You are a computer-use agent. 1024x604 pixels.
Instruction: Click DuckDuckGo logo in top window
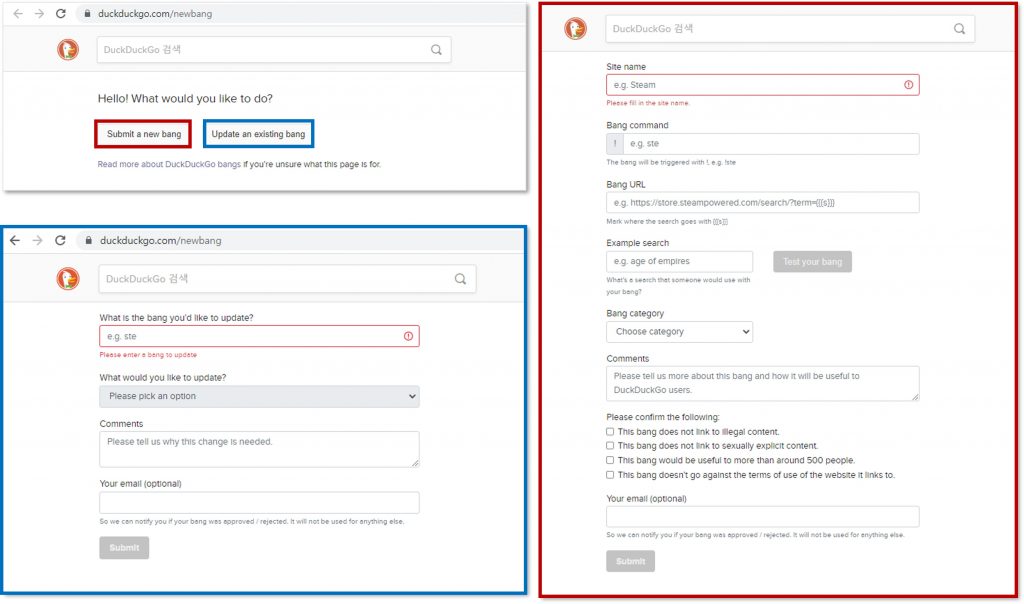point(68,50)
